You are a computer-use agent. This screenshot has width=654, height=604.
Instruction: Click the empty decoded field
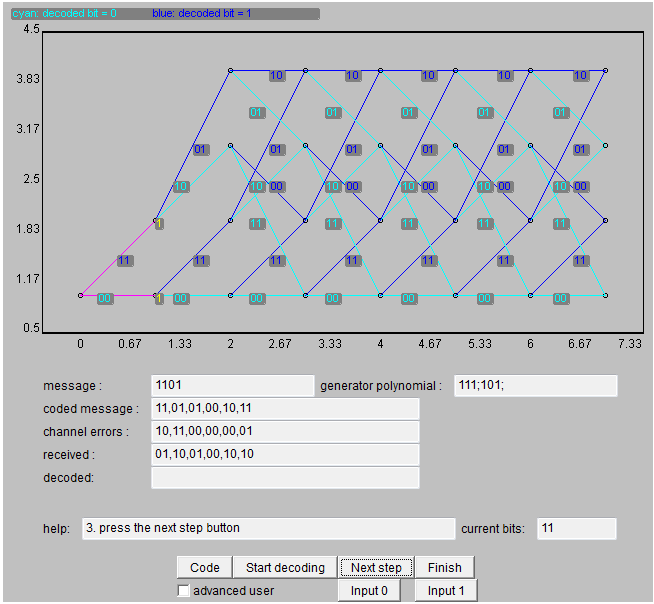(285, 477)
